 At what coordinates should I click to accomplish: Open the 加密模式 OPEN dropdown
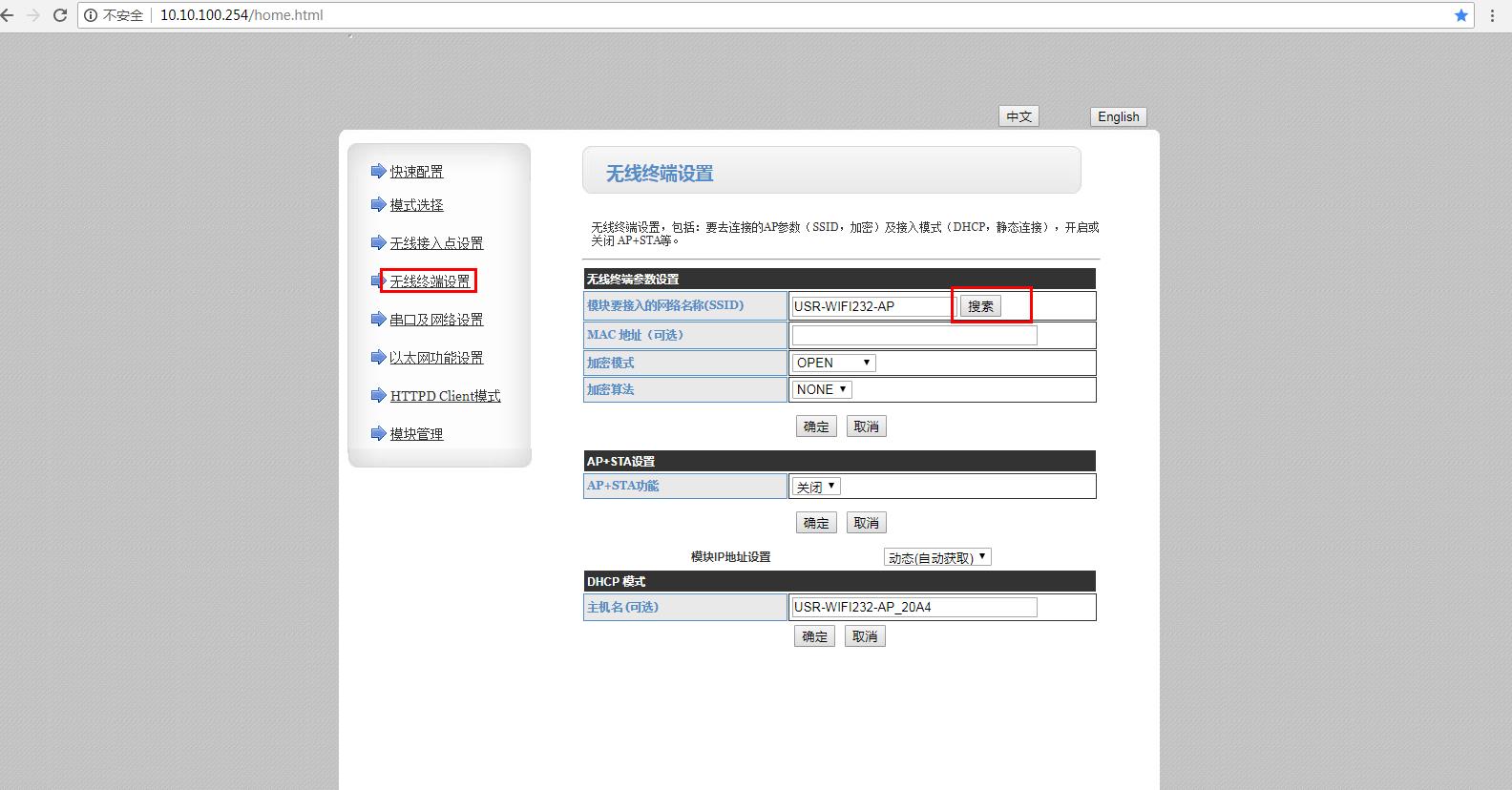click(x=833, y=363)
